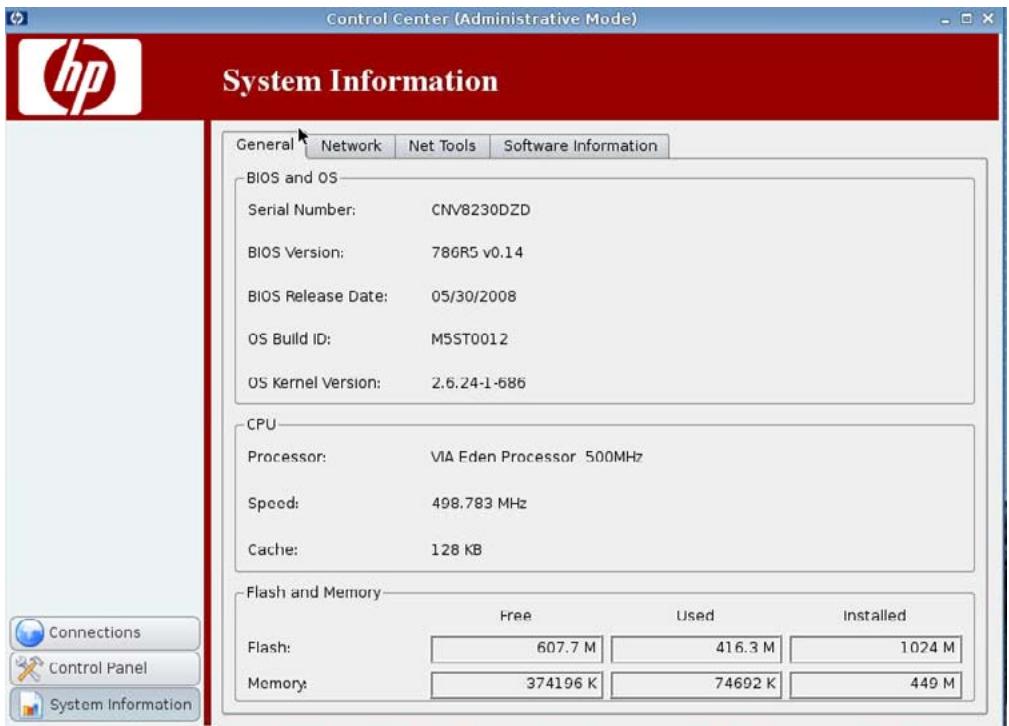Click the System Information chart icon

pyautogui.click(x=30, y=705)
